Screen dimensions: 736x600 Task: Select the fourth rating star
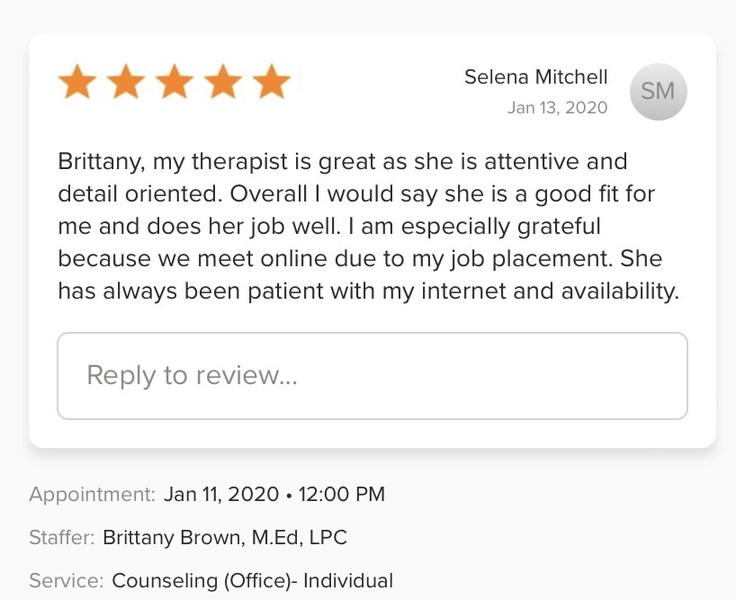[x=222, y=83]
